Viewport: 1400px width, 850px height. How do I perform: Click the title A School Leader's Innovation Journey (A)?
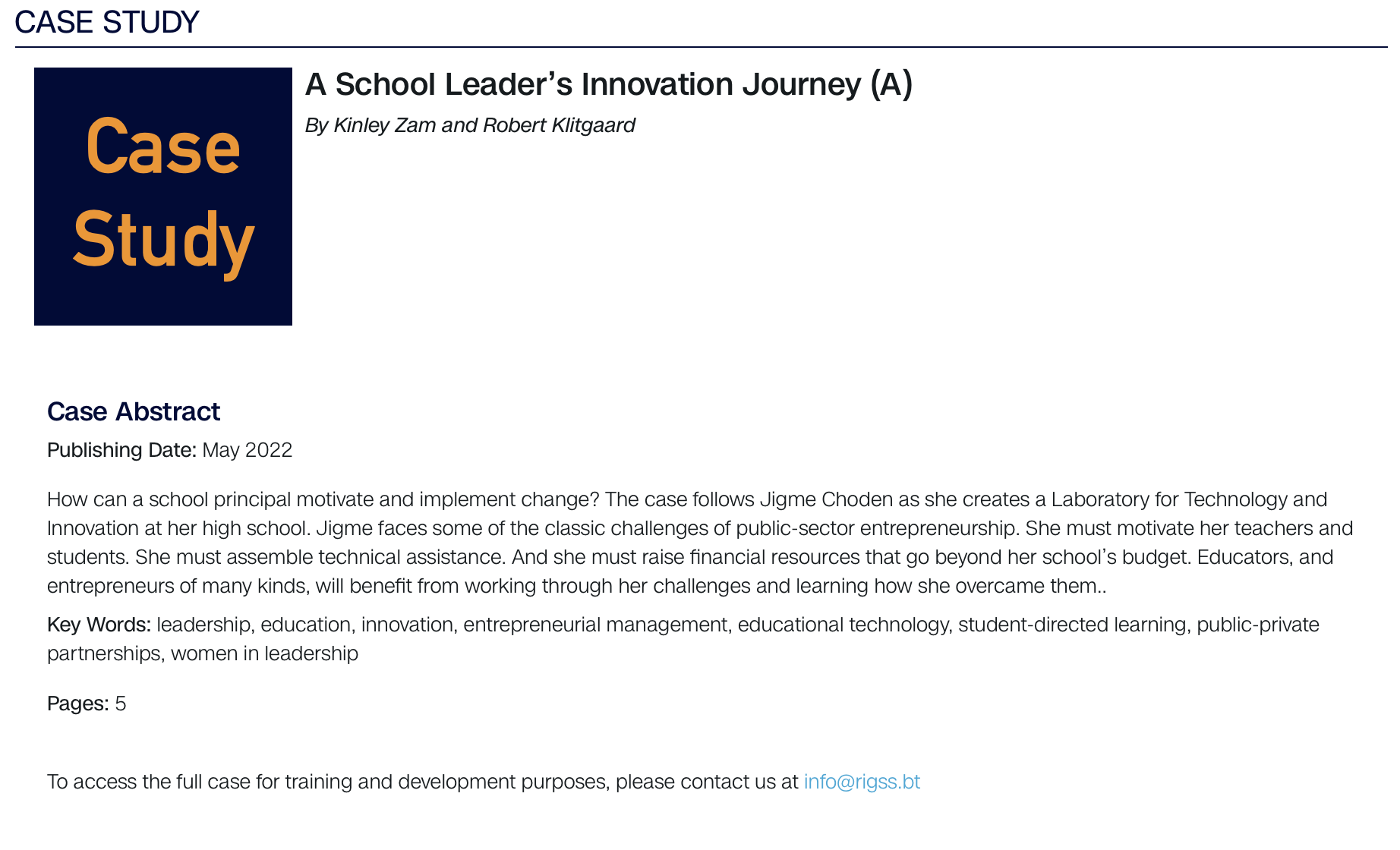(608, 84)
